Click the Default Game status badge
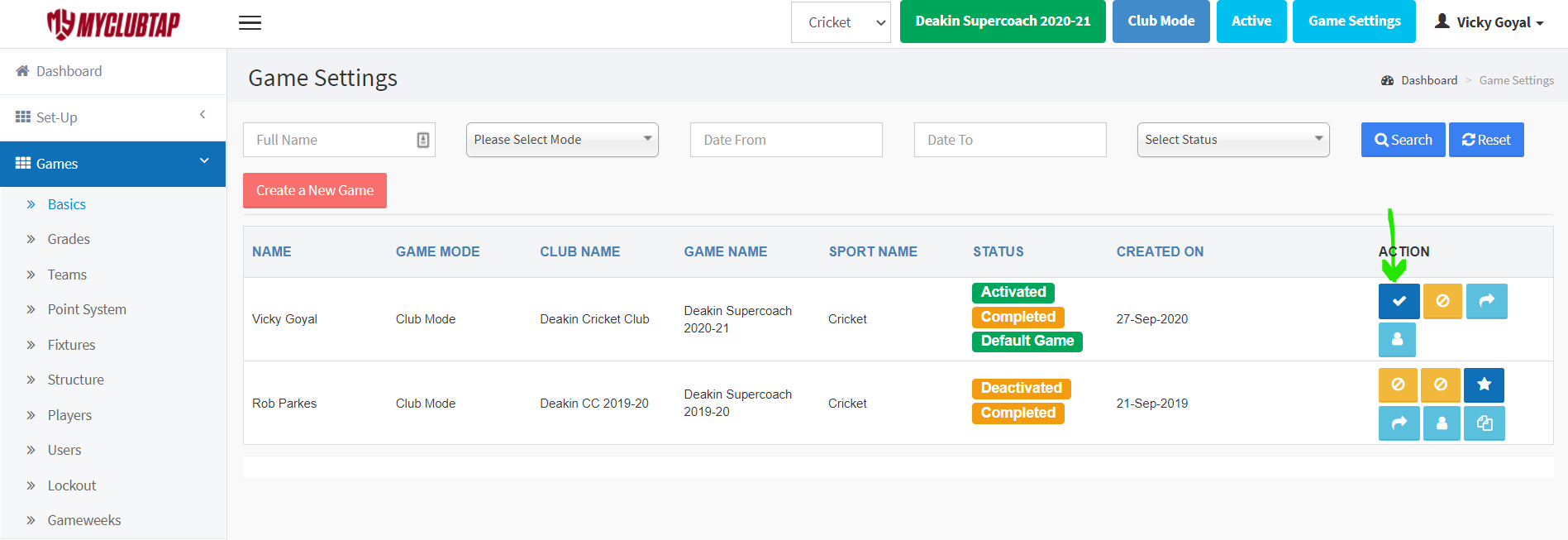Screen dimensions: 1568x540 [x=1027, y=341]
